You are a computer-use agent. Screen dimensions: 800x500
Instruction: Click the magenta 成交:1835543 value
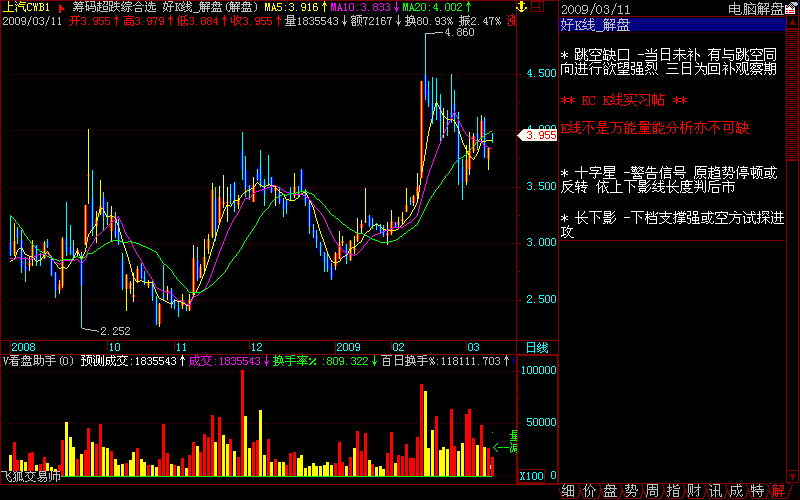[224, 361]
